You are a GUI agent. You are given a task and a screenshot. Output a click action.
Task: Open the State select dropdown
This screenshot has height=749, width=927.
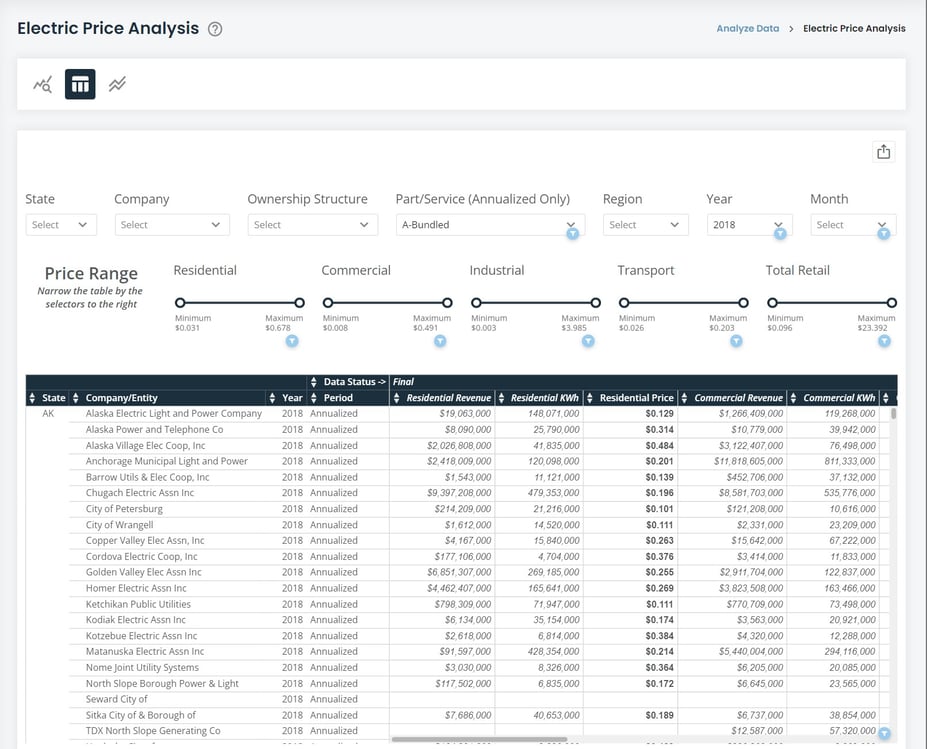point(61,225)
